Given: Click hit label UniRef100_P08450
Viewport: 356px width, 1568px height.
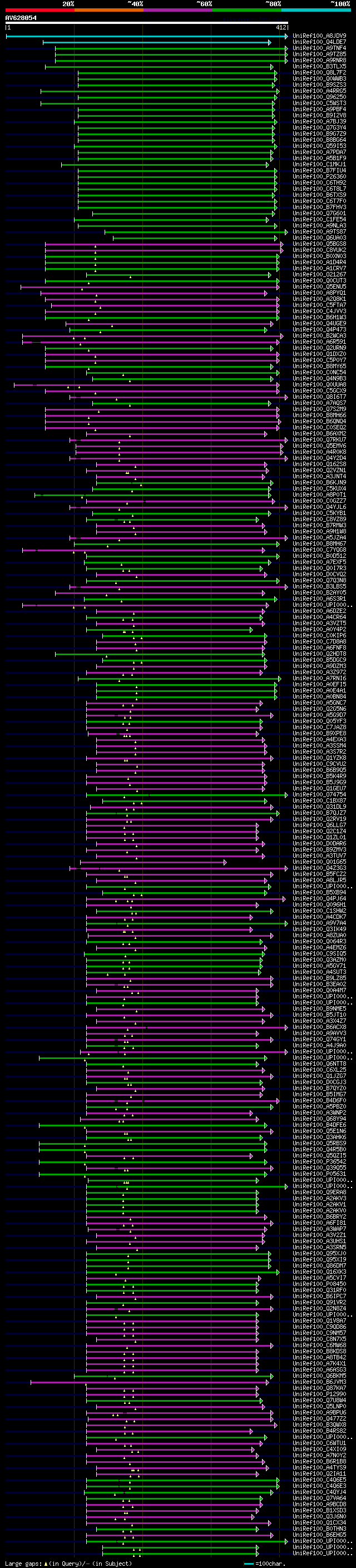Looking at the screenshot, I should [319, 1284].
